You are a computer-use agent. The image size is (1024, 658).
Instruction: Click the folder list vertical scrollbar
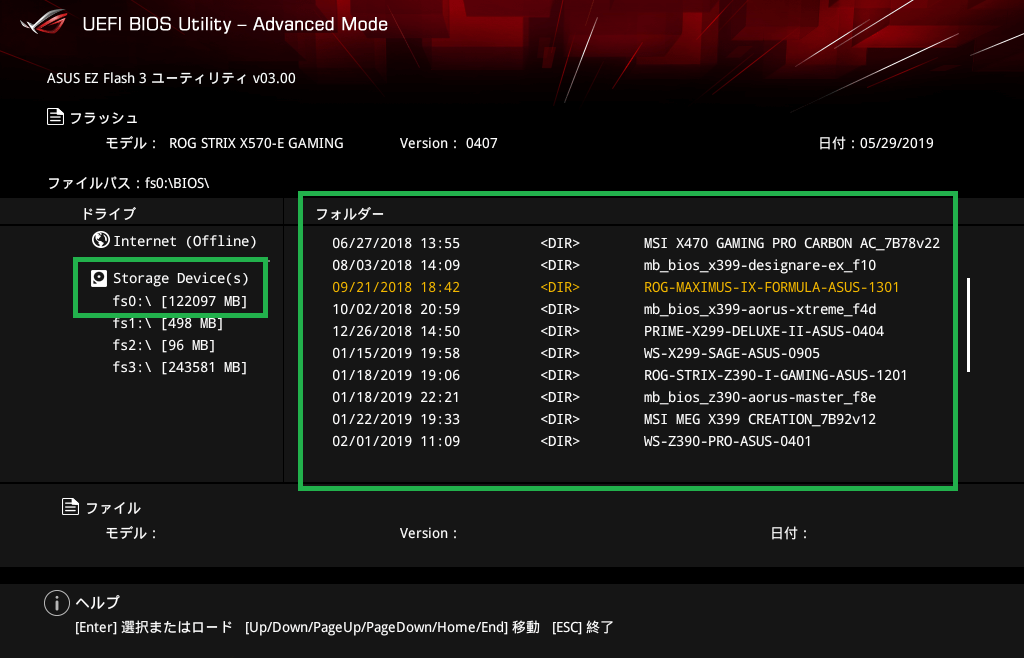pyautogui.click(x=968, y=324)
